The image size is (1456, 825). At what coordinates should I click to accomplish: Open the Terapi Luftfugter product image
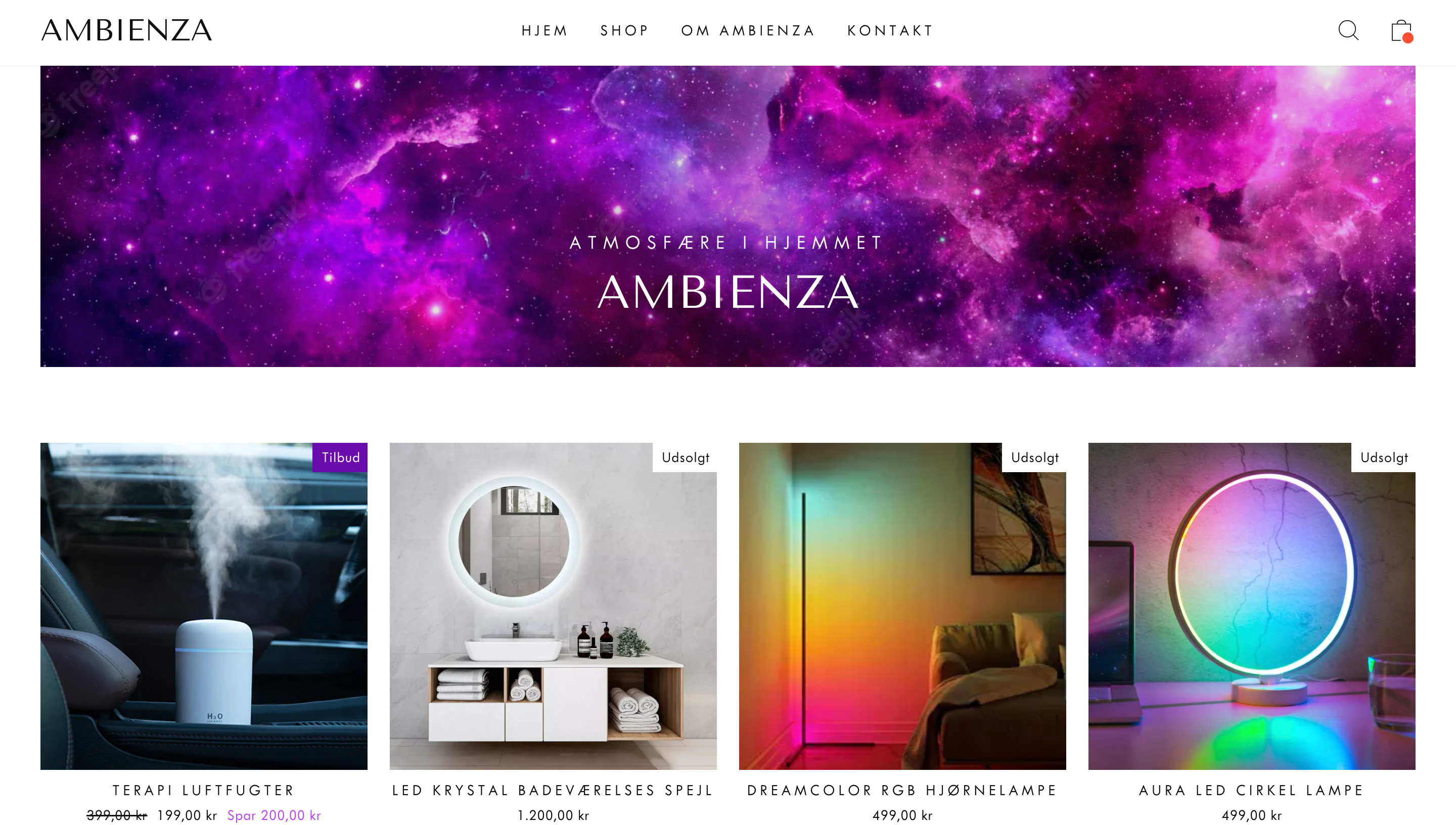point(204,606)
